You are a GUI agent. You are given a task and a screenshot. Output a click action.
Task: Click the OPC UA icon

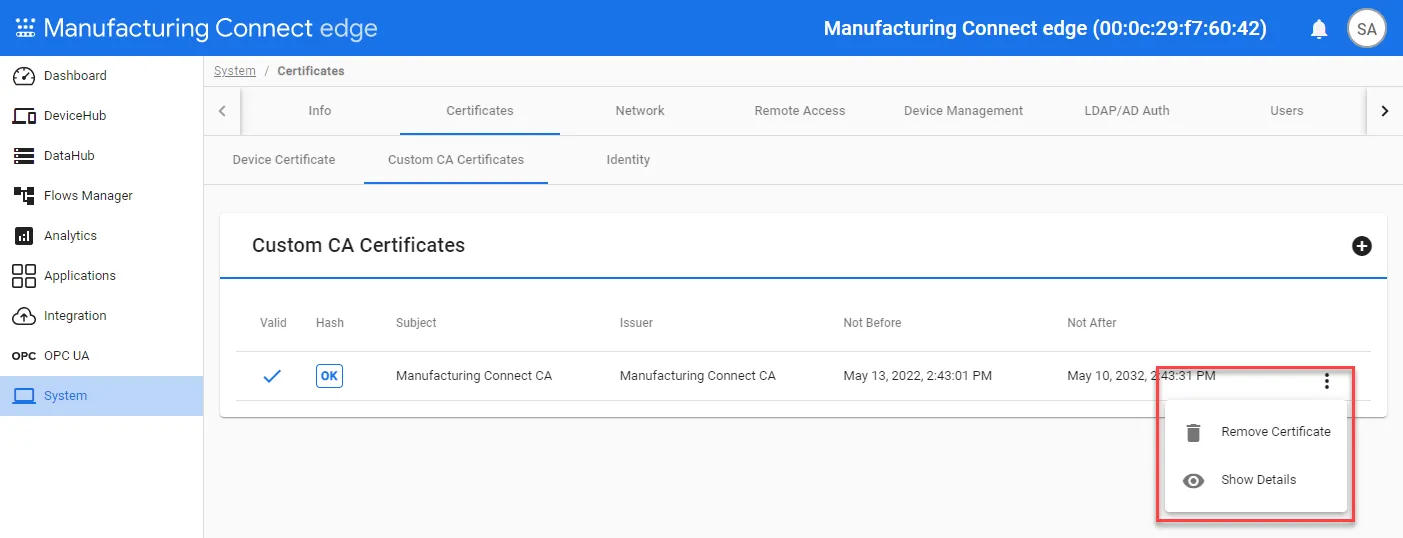click(x=24, y=356)
